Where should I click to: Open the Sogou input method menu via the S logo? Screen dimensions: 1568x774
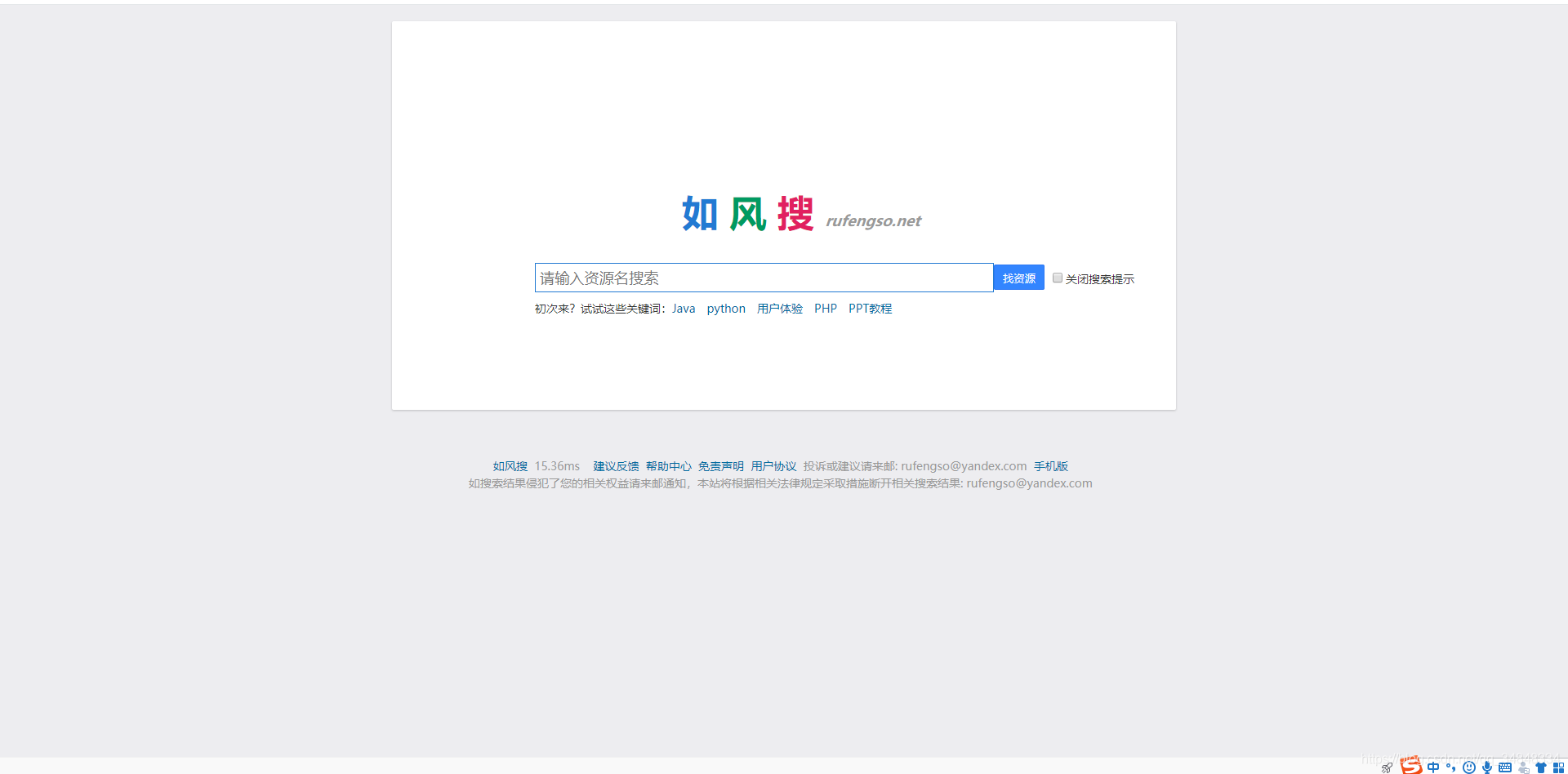coord(1410,767)
